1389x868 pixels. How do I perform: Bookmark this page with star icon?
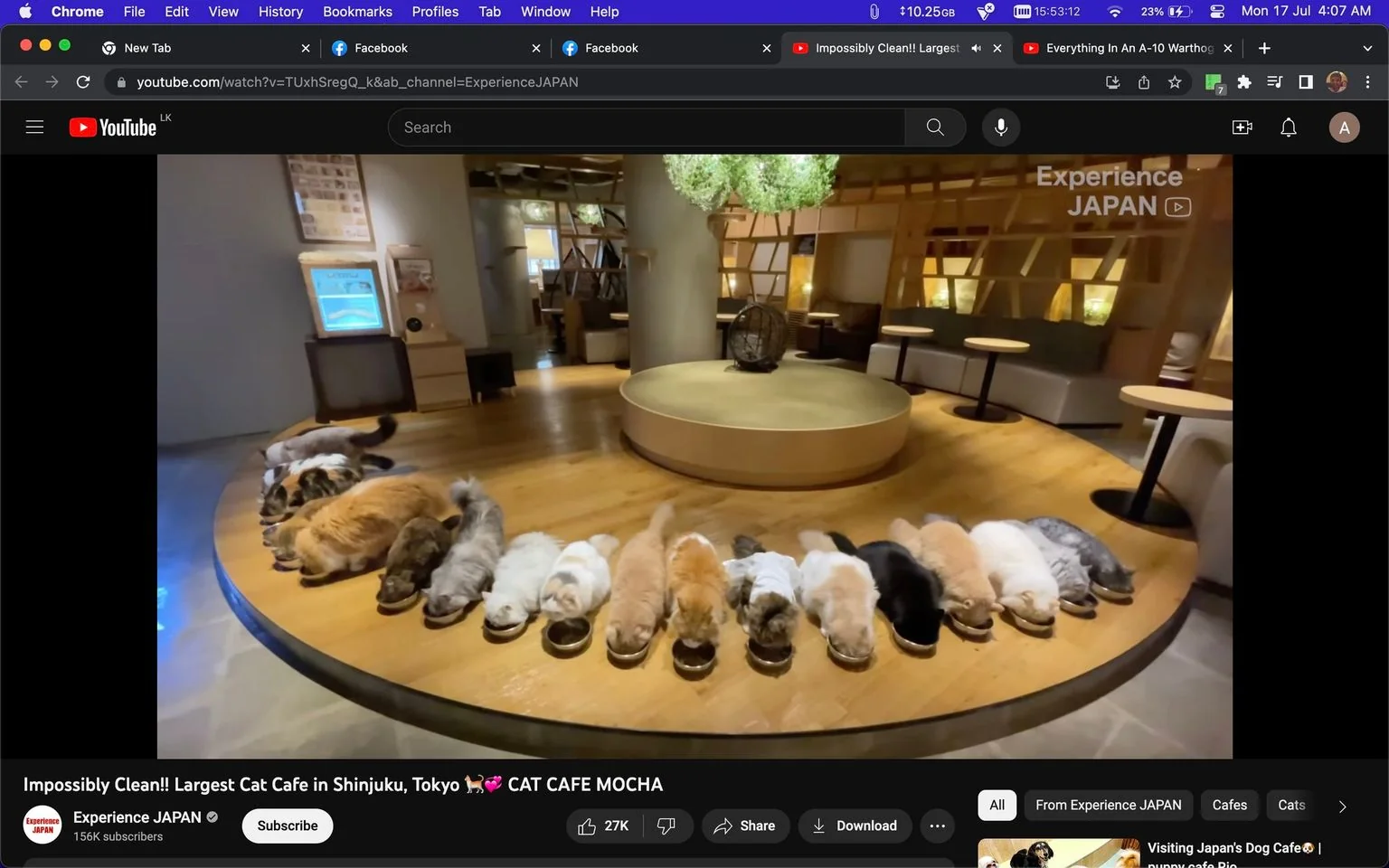pyautogui.click(x=1175, y=82)
